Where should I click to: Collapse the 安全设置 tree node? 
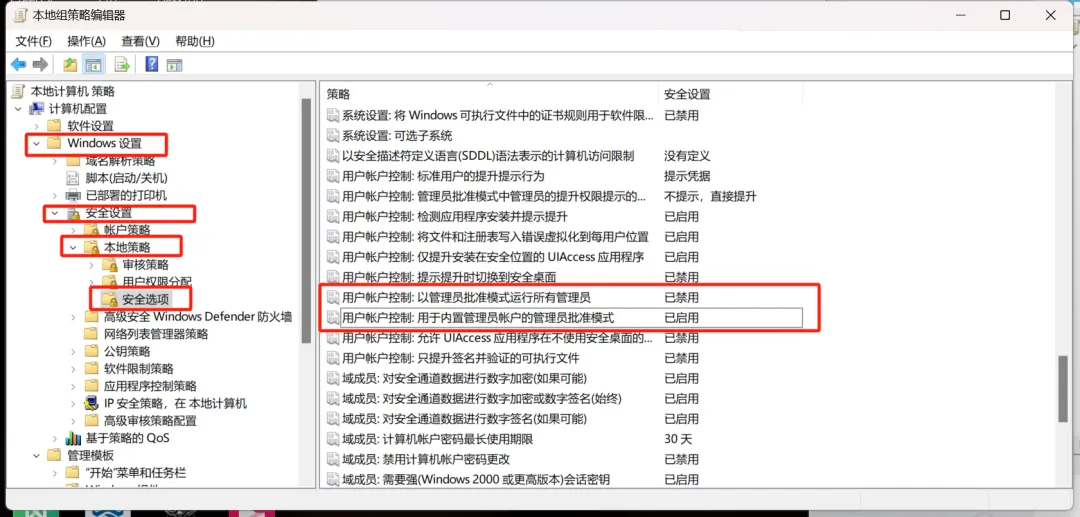[54, 213]
